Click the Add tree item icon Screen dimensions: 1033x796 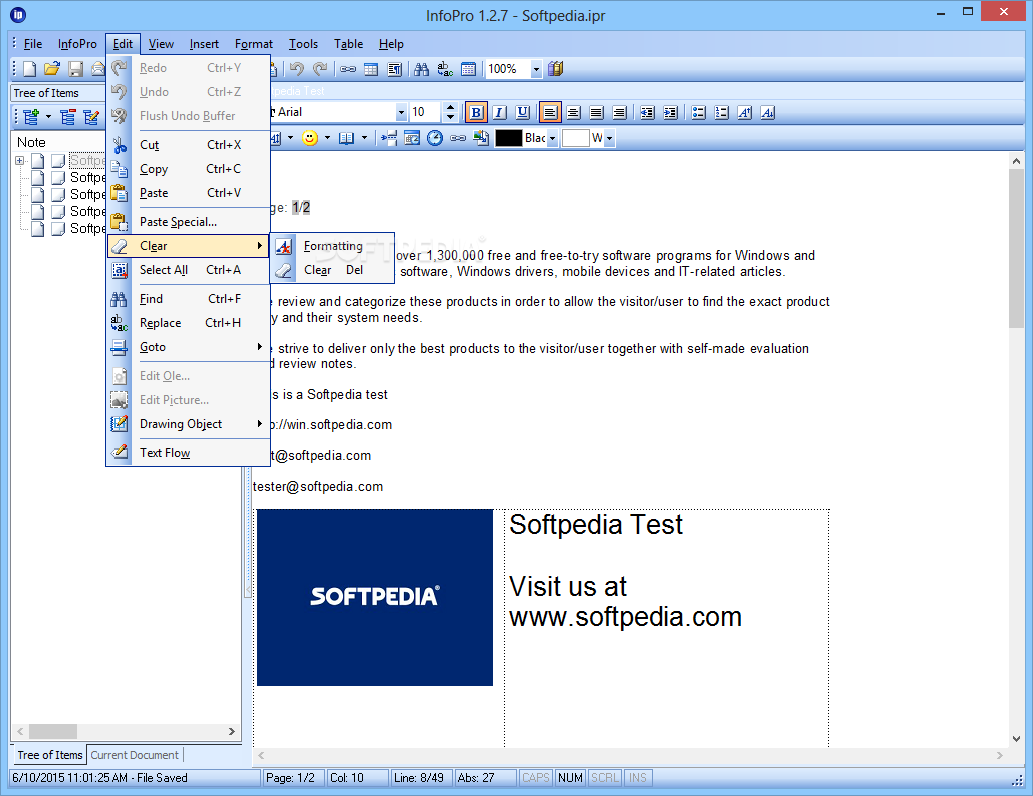[31, 117]
